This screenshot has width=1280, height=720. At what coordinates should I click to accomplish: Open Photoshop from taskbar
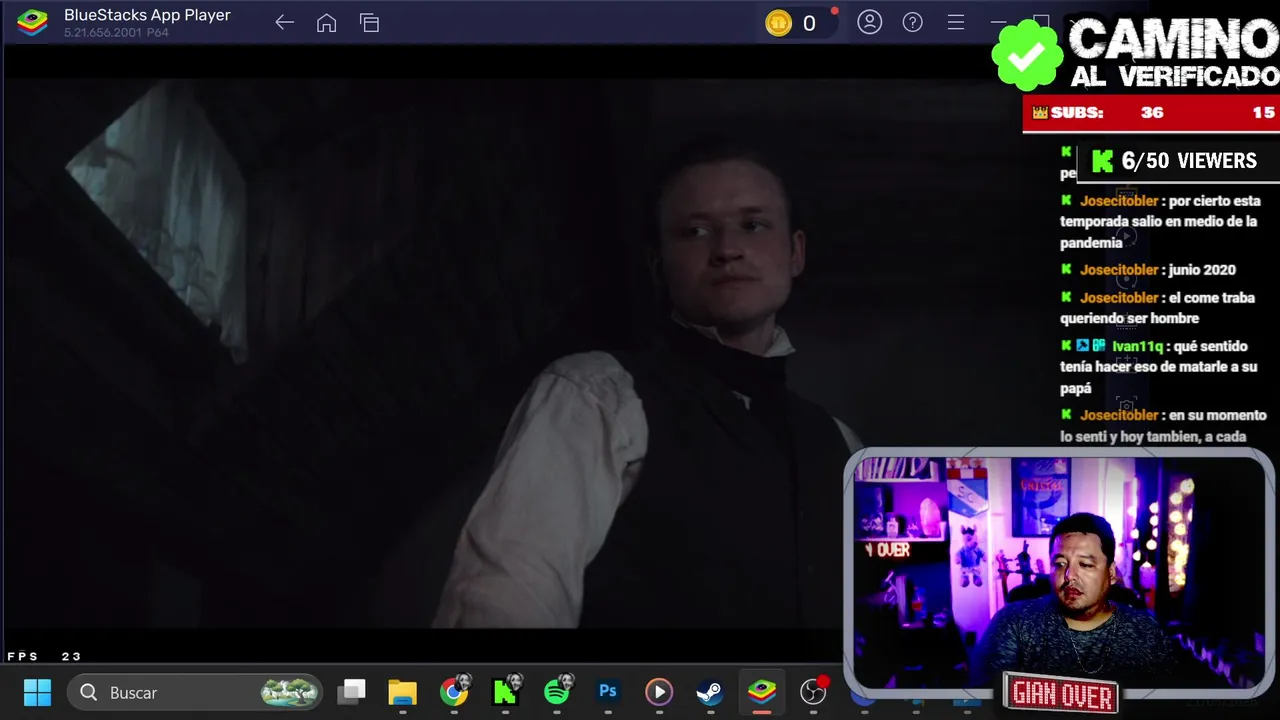pyautogui.click(x=608, y=692)
